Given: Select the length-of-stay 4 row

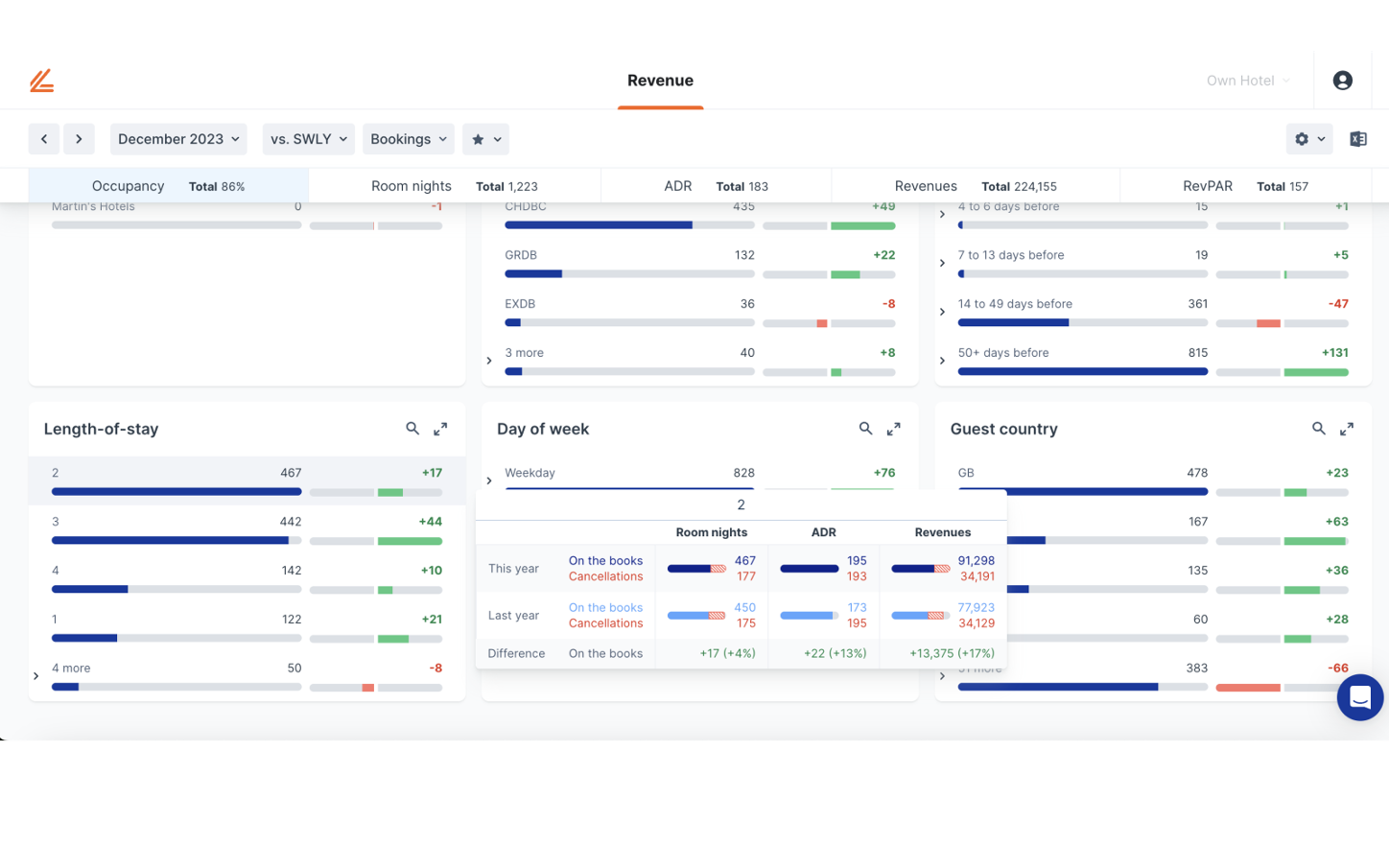Looking at the screenshot, I should [247, 578].
